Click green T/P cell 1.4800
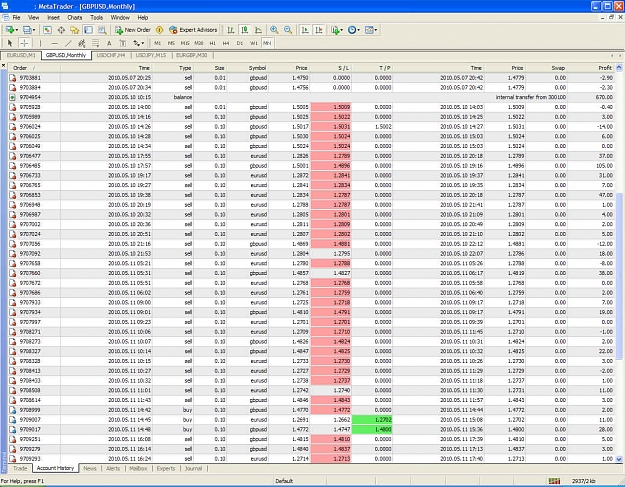This screenshot has width=625, height=487. tap(372, 430)
